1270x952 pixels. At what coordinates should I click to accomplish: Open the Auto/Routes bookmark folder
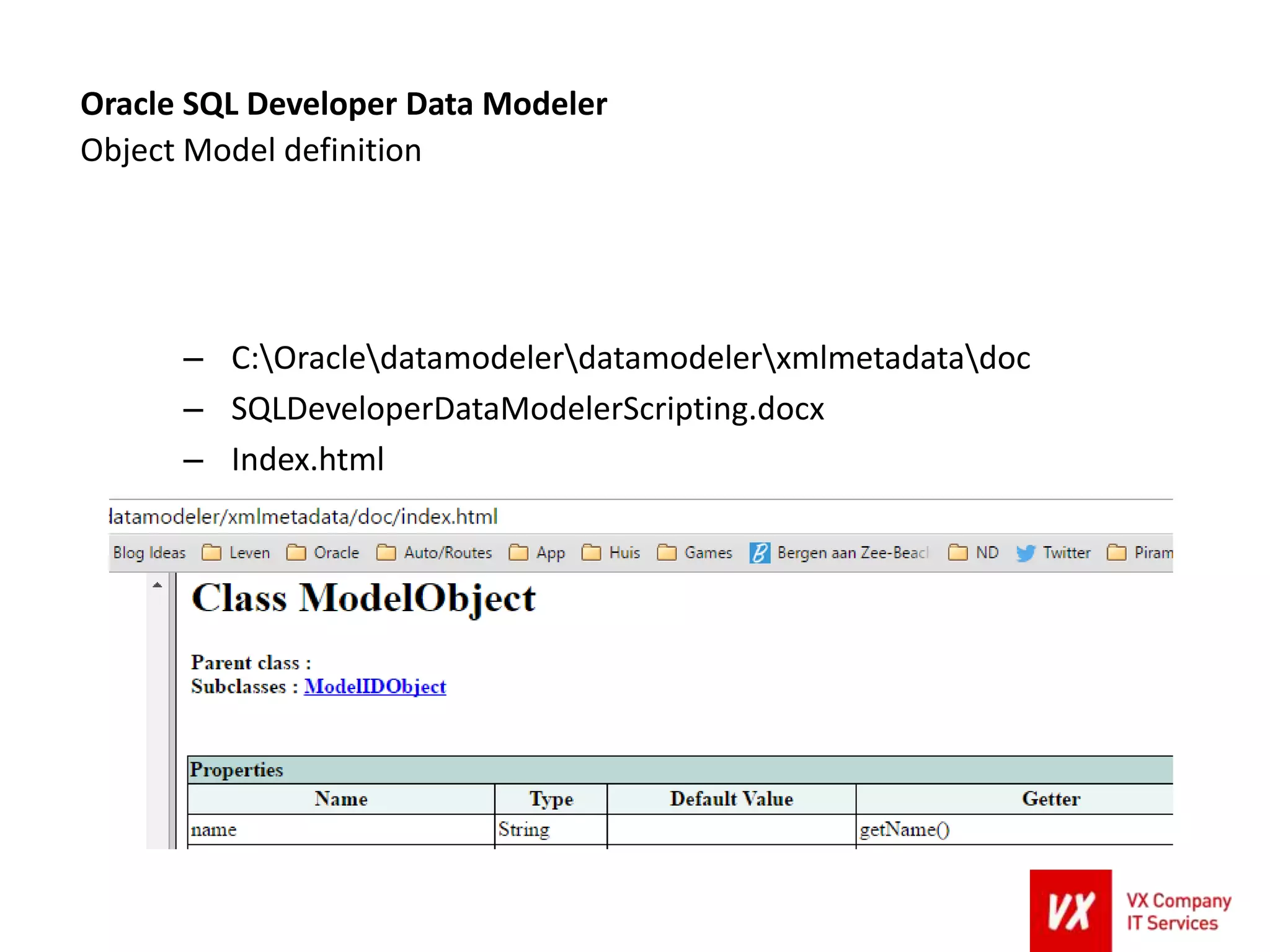pos(434,552)
